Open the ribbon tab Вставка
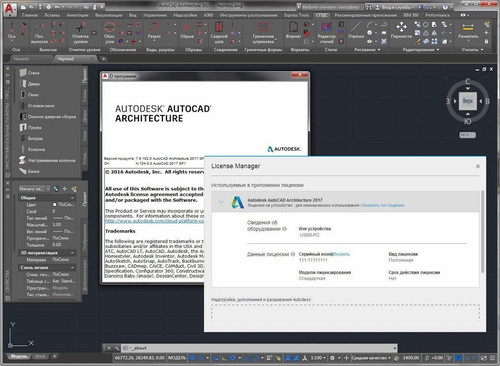The image size is (500, 366). point(52,15)
